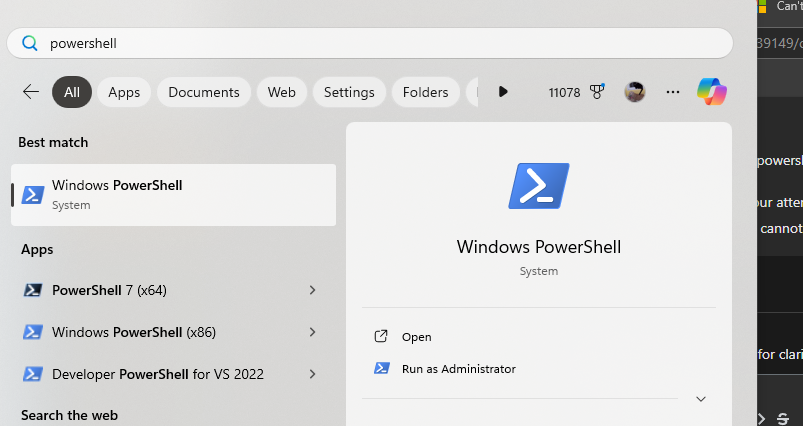This screenshot has height=426, width=803.
Task: Switch to the Apps filter tab
Action: (x=124, y=92)
